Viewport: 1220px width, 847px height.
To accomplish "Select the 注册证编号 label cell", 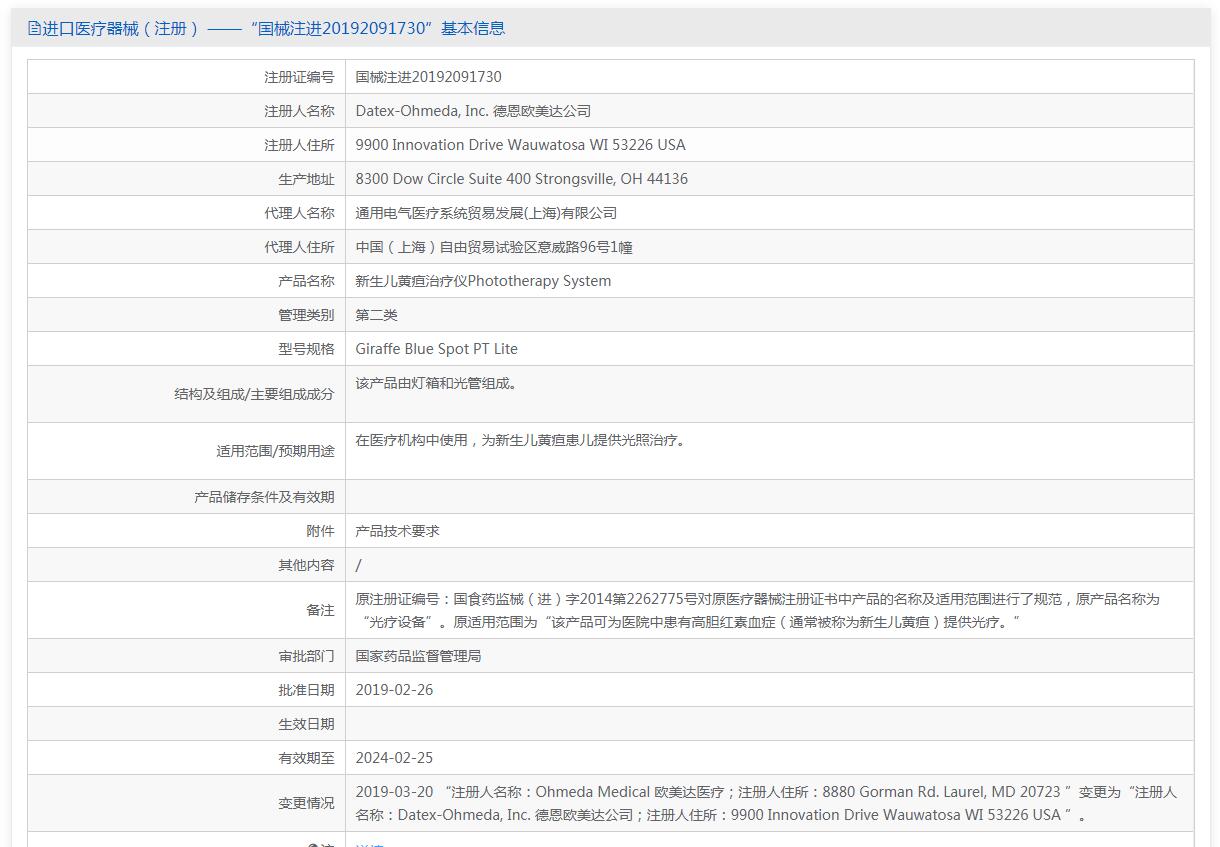I will [186, 77].
